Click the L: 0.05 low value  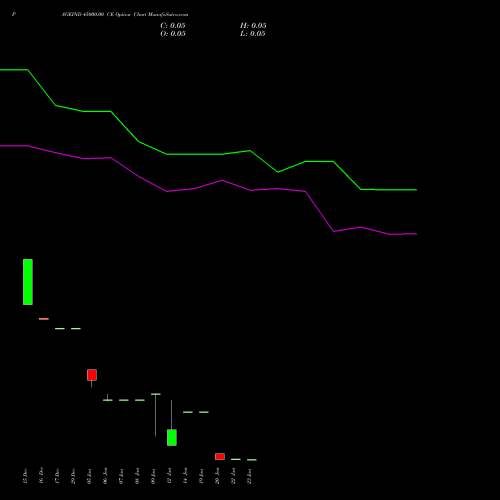coord(253,34)
